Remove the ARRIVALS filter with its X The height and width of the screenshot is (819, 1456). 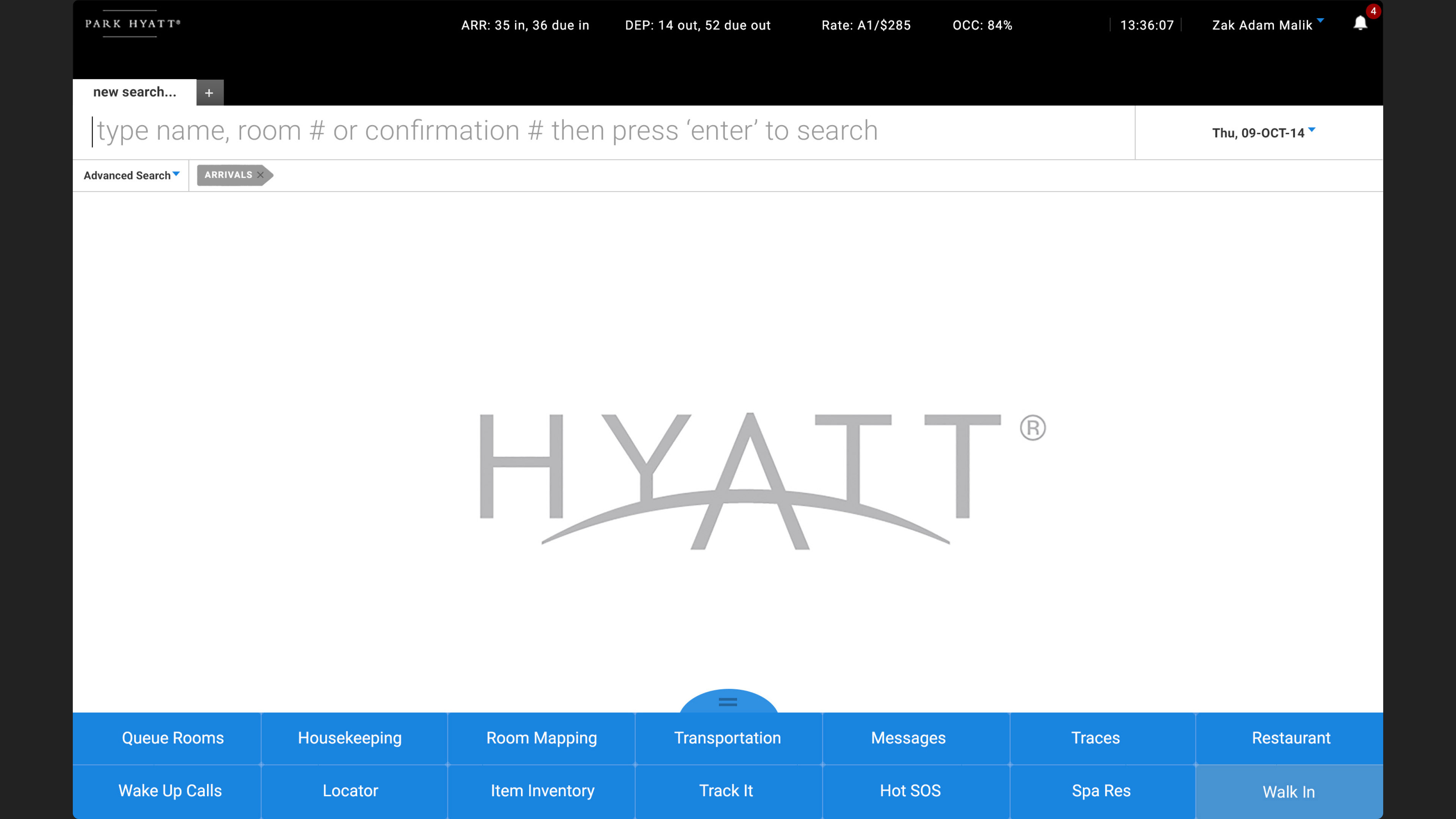tap(260, 175)
